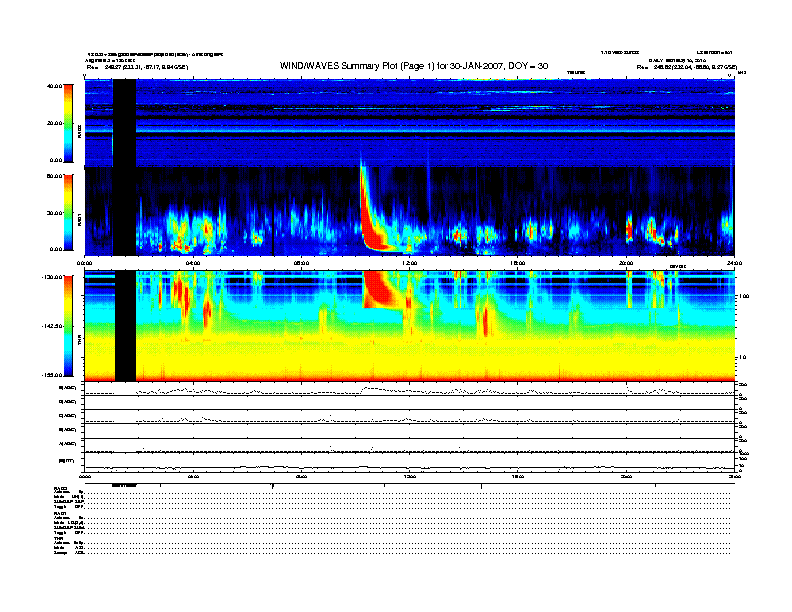Click the 16:00 tick below RAD1 spectrogram

coord(518,263)
